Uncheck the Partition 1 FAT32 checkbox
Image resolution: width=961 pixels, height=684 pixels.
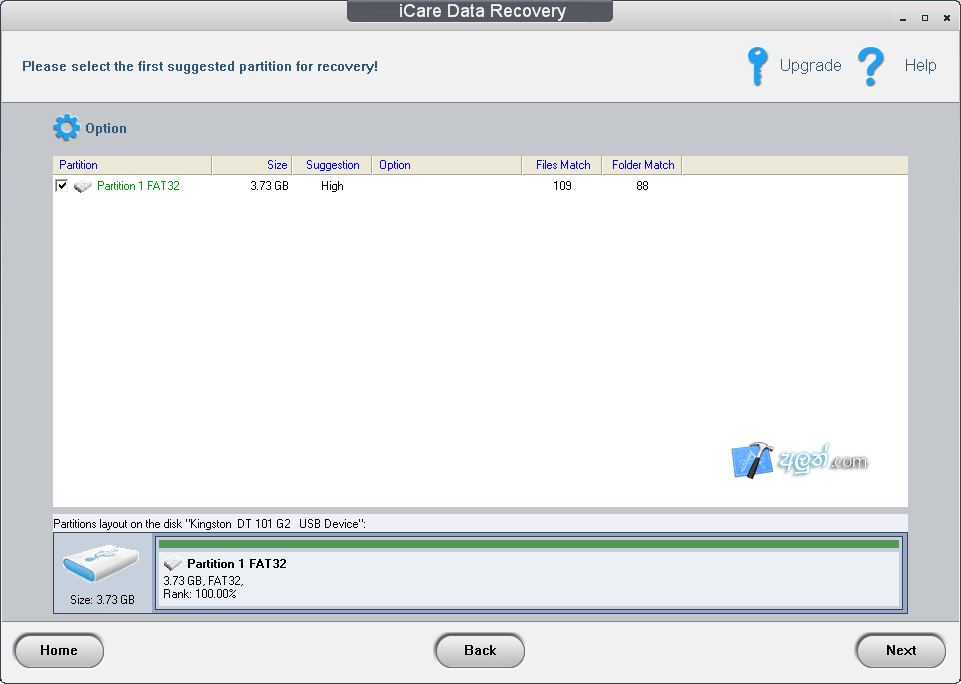61,185
